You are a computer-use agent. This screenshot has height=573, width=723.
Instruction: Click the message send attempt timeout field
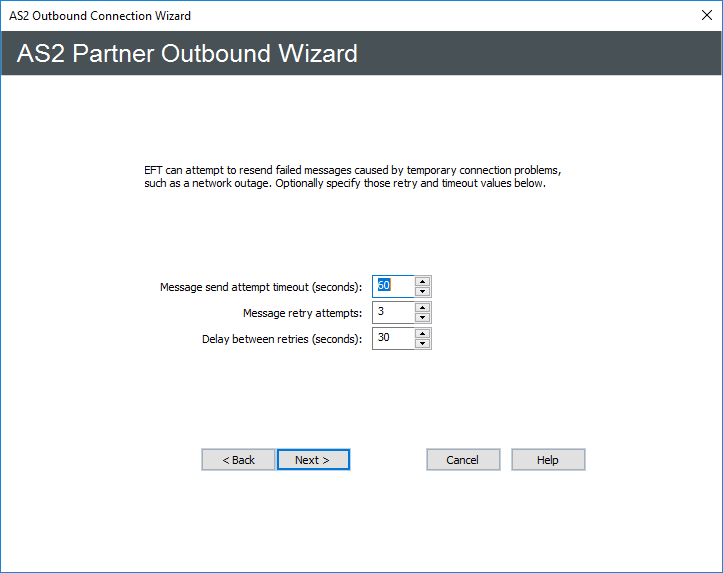pyautogui.click(x=393, y=286)
